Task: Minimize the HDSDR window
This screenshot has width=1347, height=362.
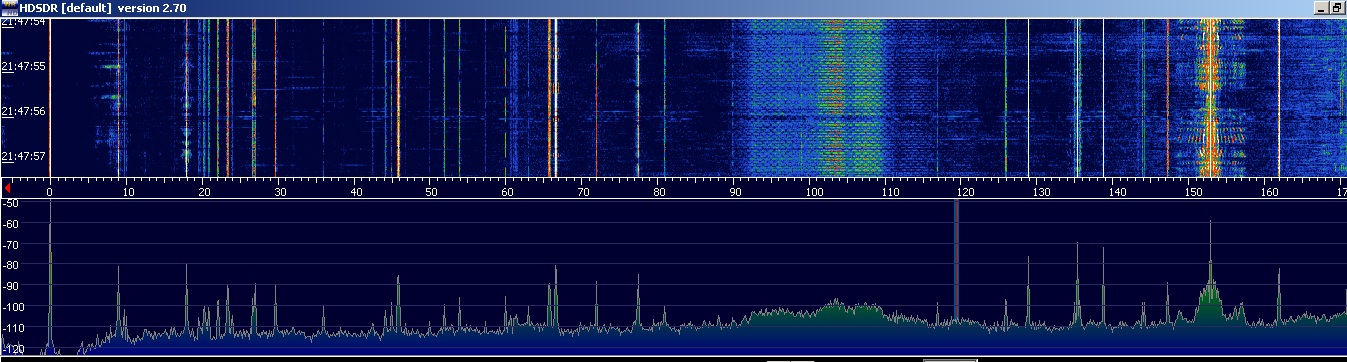Action: 1320,7
